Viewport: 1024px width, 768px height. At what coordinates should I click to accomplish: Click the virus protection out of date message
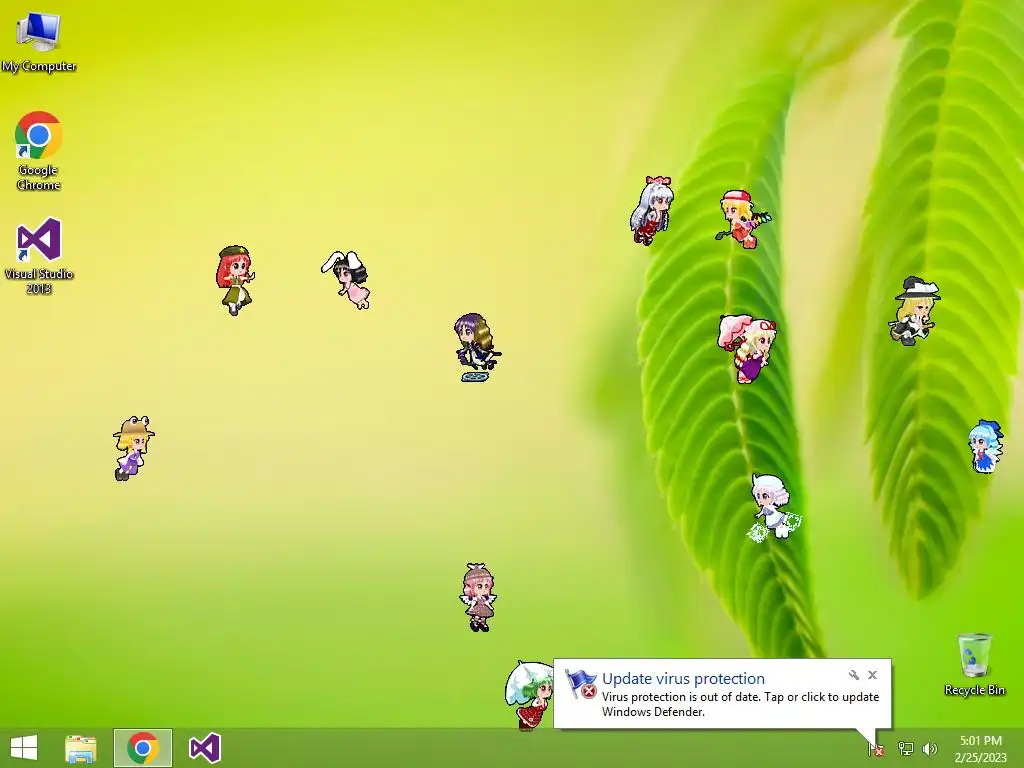point(741,704)
